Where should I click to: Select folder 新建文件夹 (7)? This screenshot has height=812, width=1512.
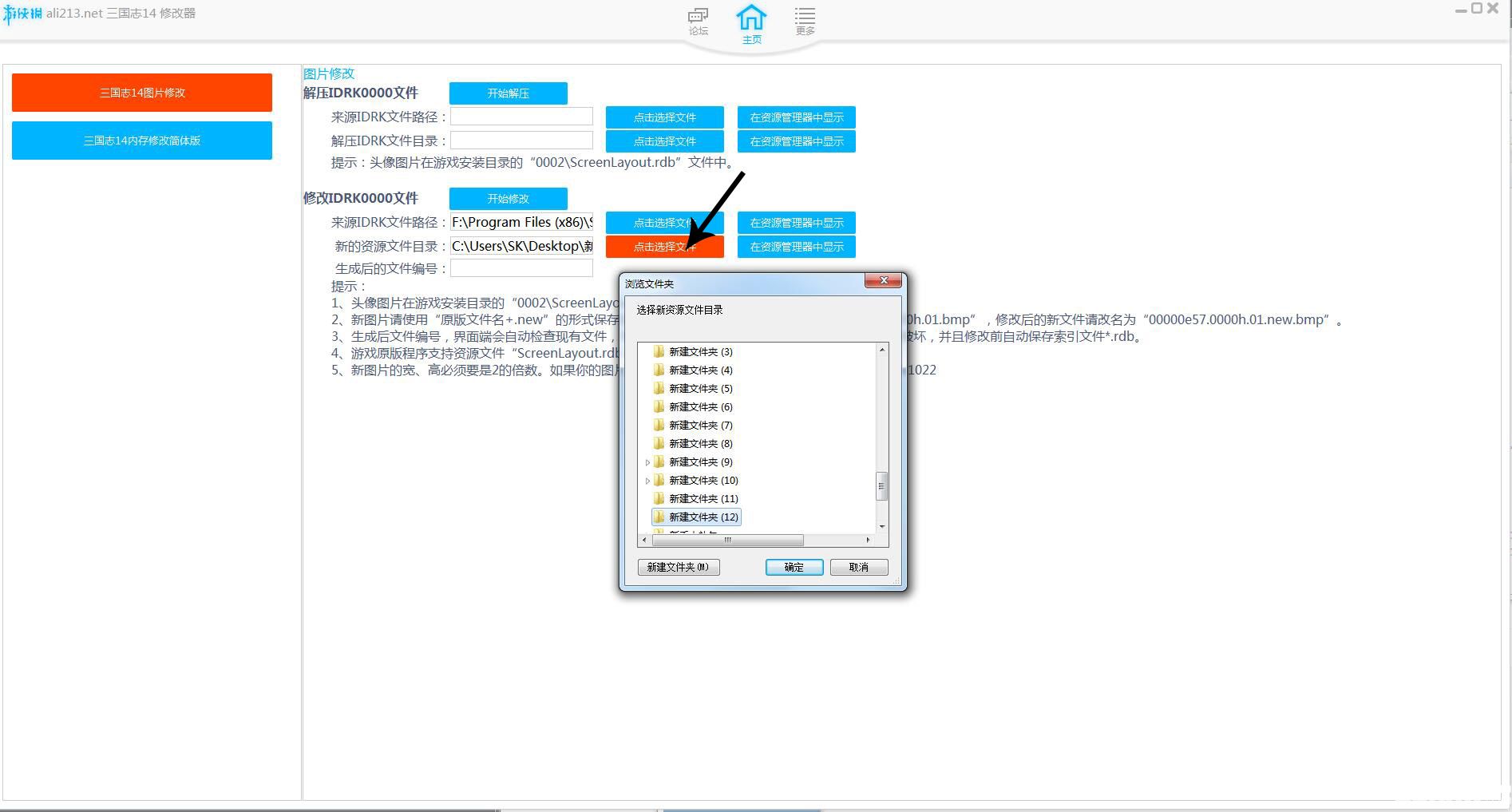(700, 425)
